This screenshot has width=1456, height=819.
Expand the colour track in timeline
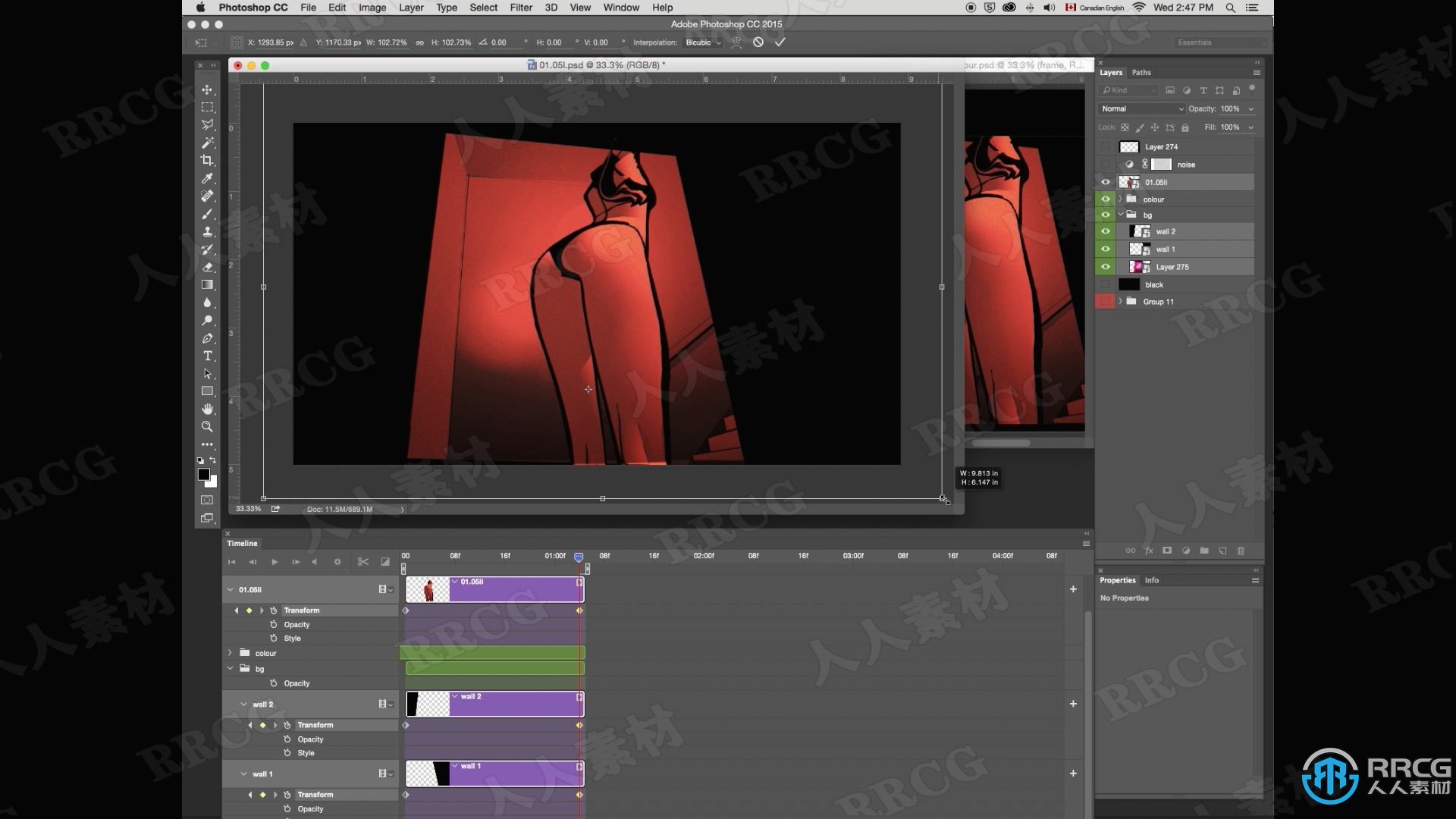point(230,652)
